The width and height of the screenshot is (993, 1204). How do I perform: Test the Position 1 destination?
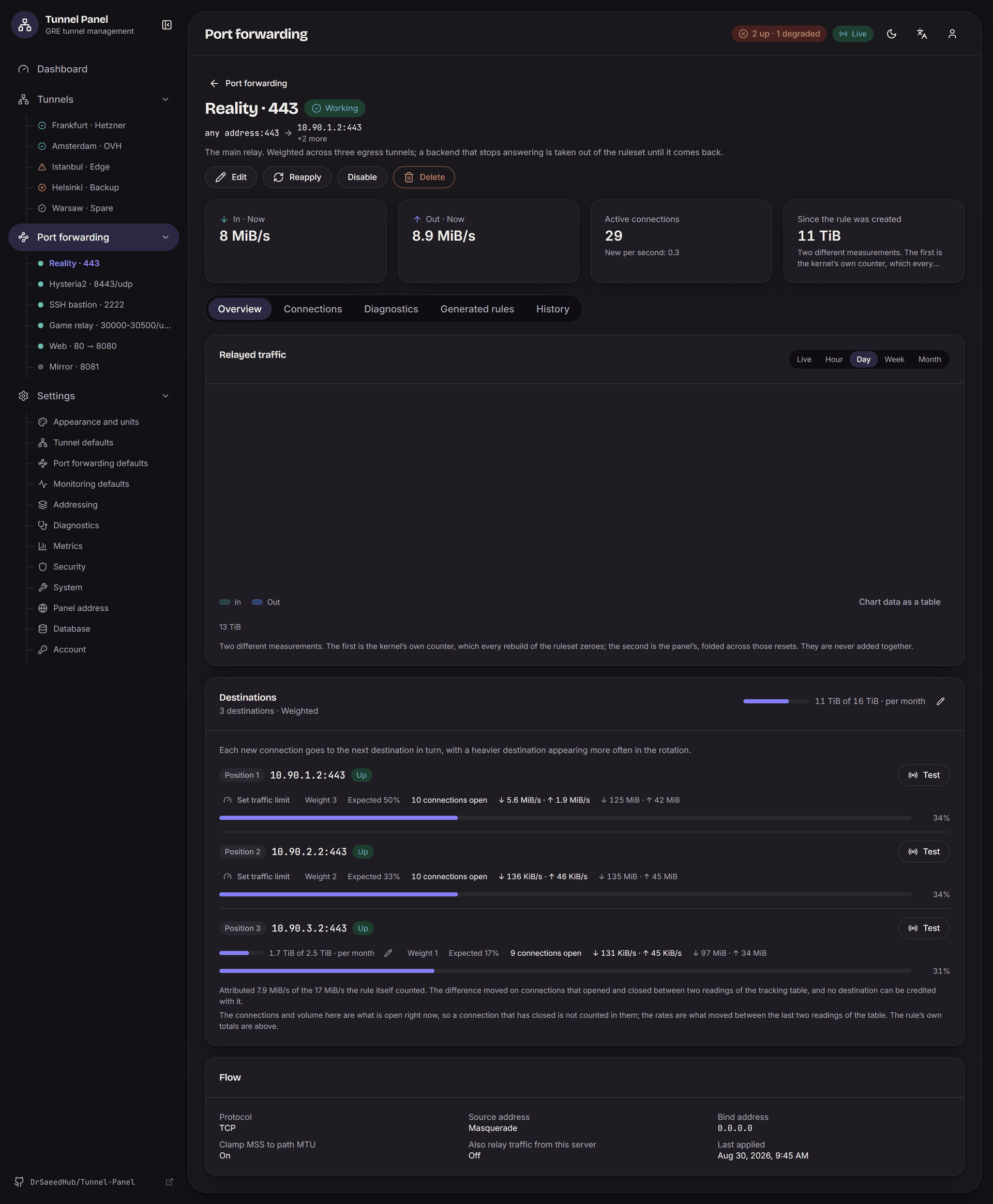point(923,775)
